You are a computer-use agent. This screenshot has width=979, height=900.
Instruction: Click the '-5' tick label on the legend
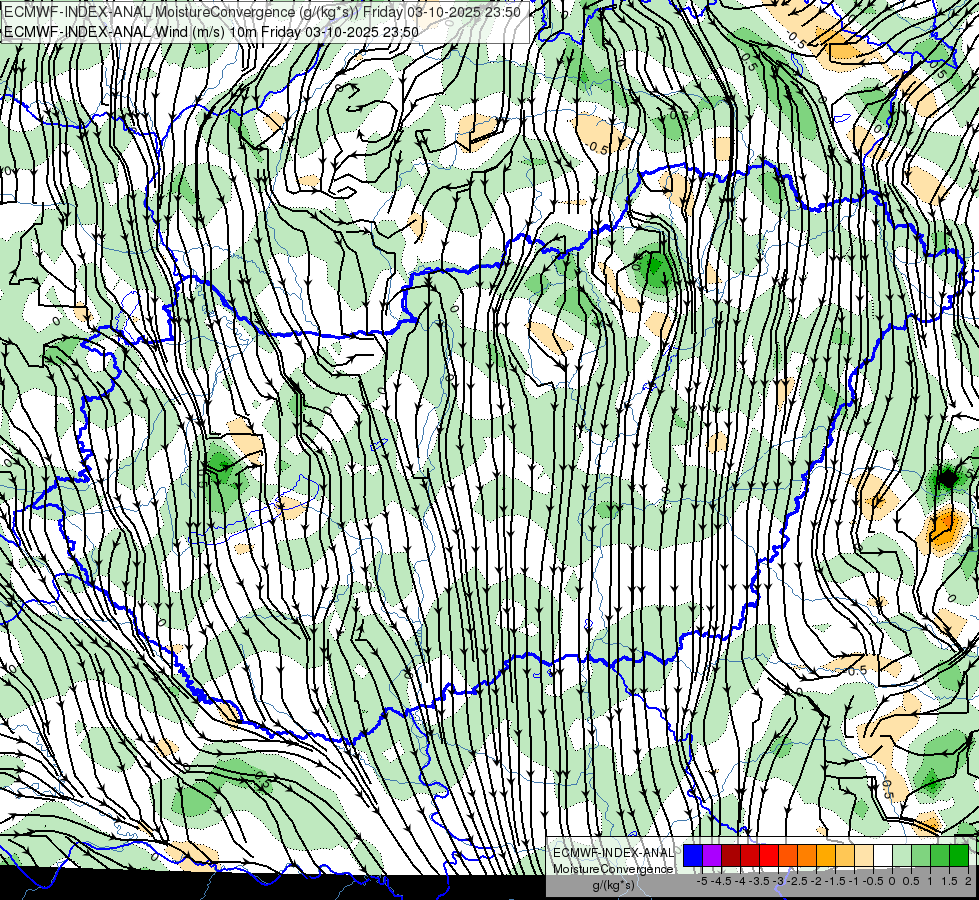pyautogui.click(x=702, y=881)
